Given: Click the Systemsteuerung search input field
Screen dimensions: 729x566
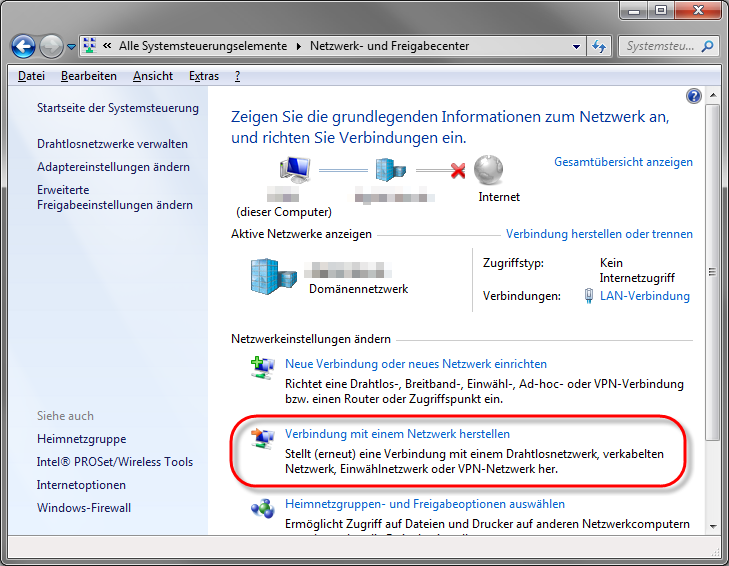Looking at the screenshot, I should (662, 46).
